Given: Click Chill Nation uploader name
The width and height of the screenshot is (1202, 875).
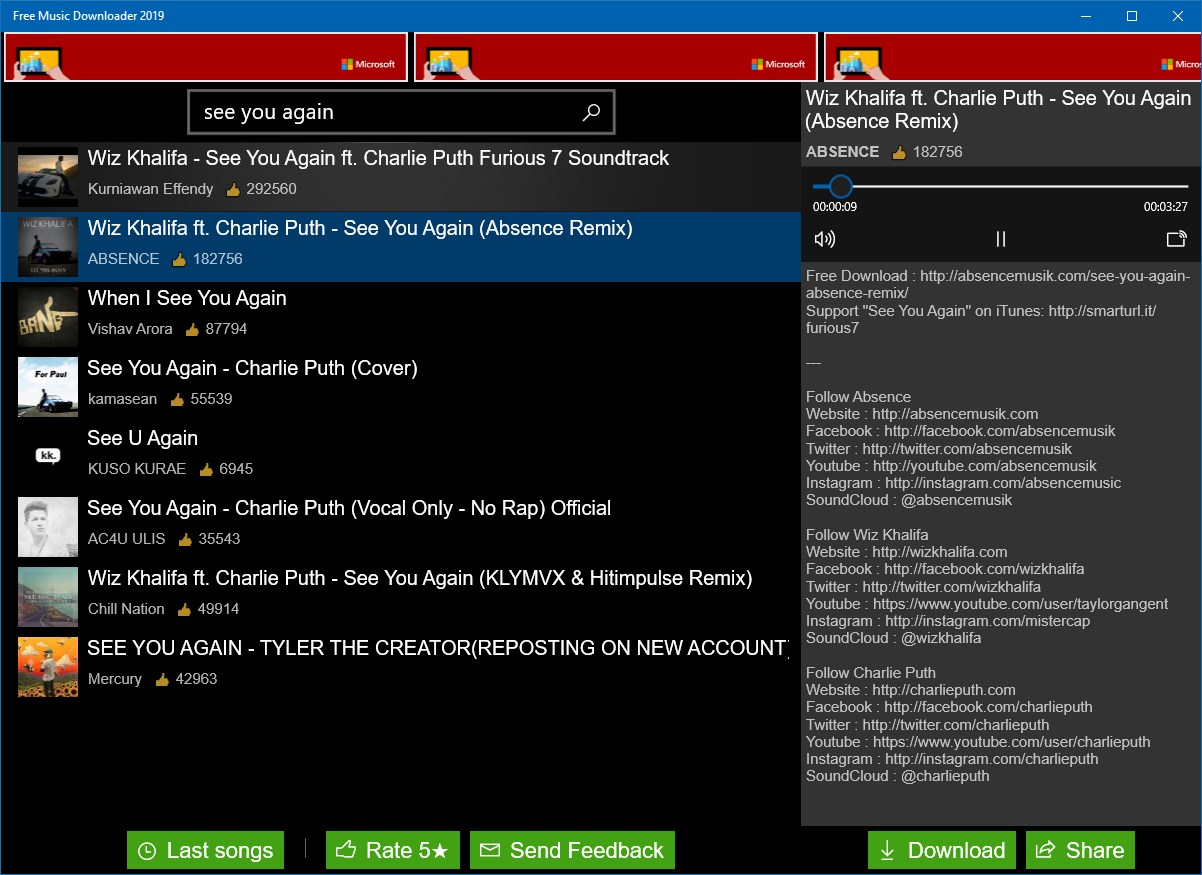Looking at the screenshot, I should [126, 609].
